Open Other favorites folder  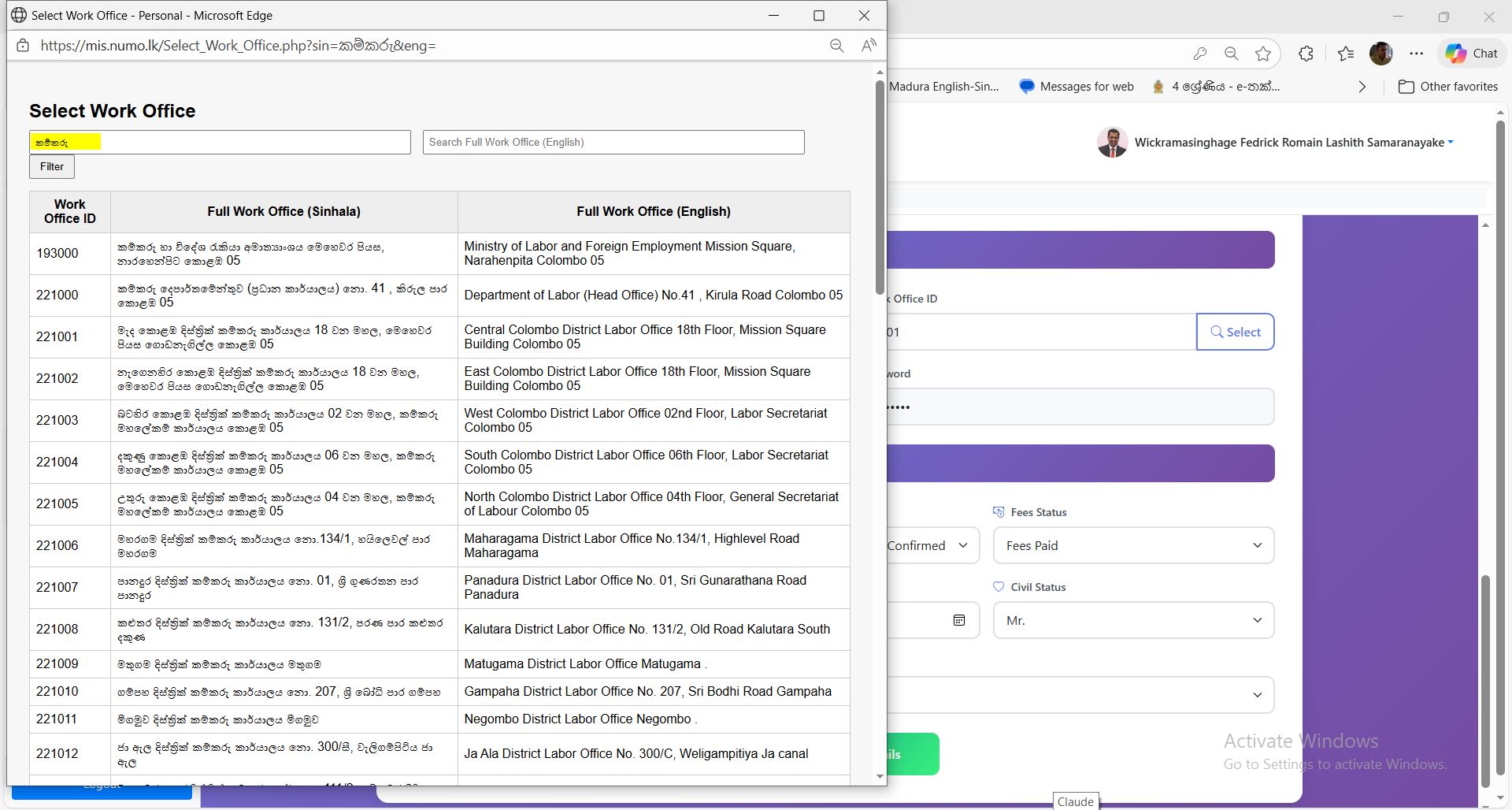[1447, 87]
